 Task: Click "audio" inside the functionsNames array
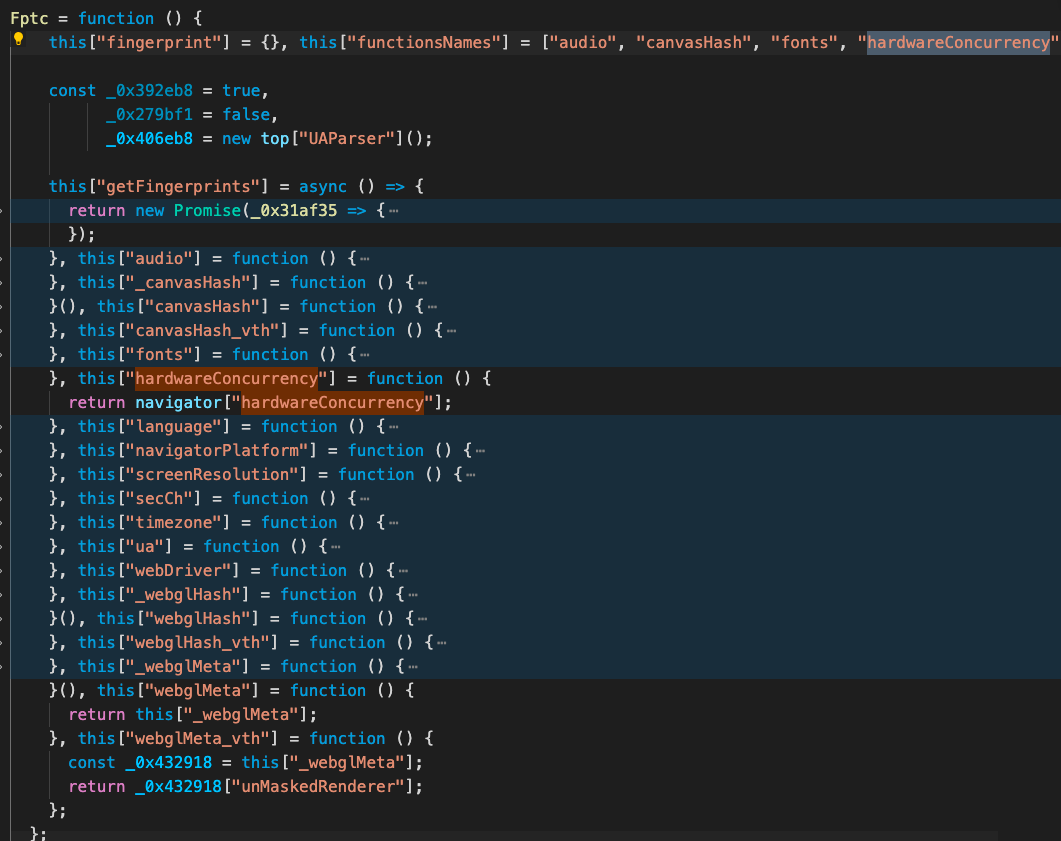click(583, 43)
